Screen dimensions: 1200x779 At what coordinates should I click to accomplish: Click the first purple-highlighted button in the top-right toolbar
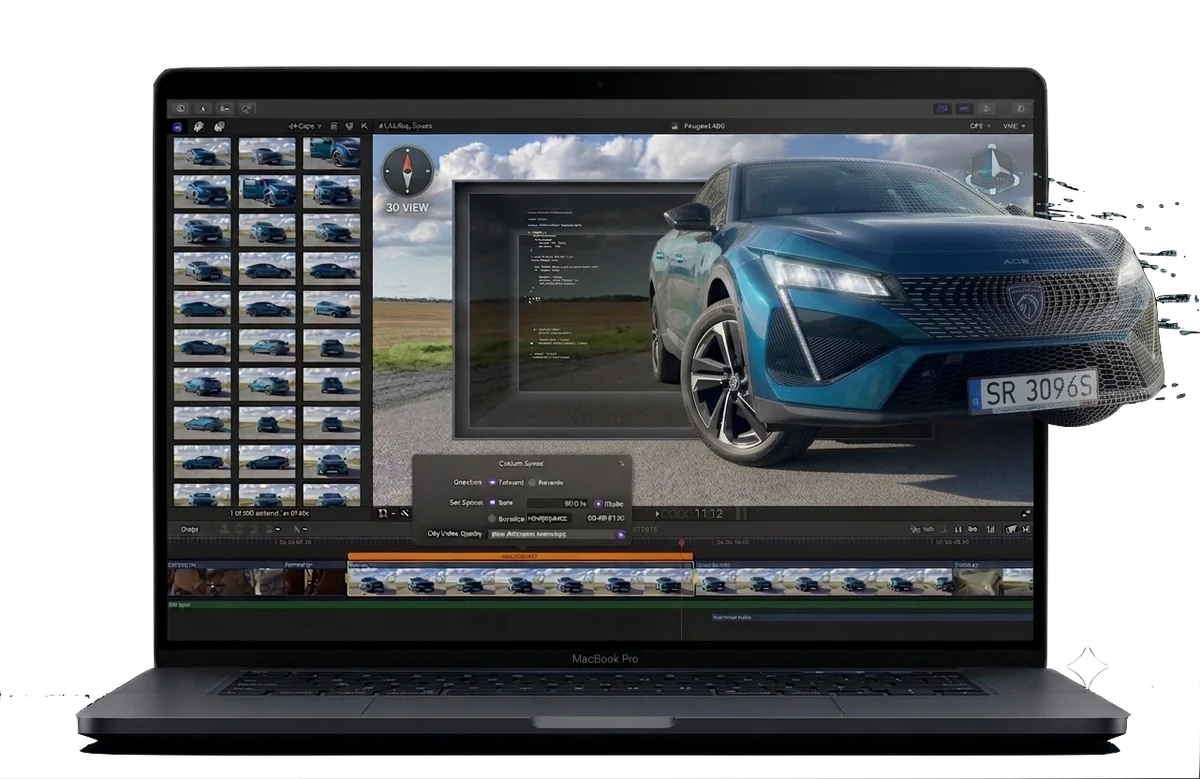click(x=942, y=108)
